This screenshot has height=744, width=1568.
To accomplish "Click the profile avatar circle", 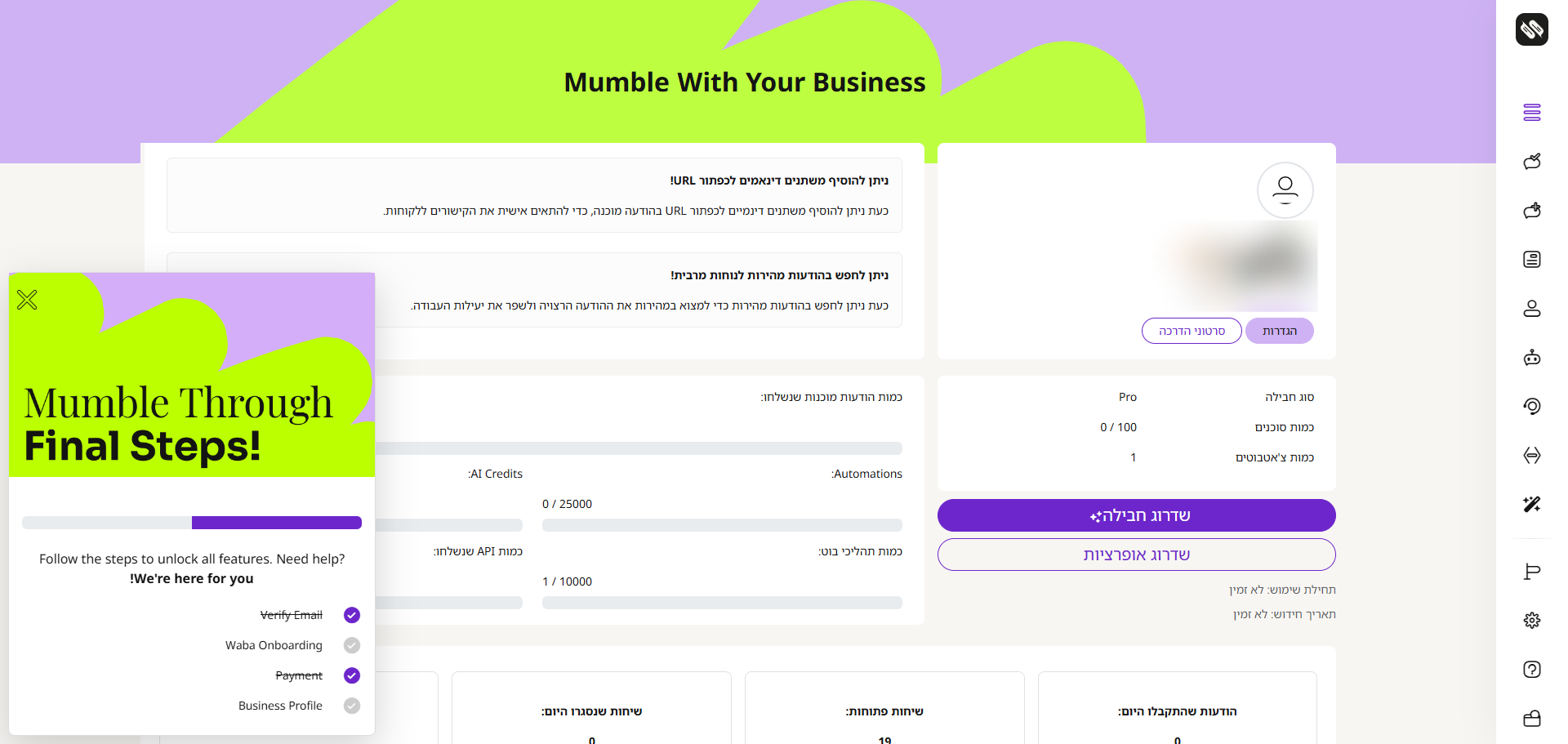I will (1285, 190).
